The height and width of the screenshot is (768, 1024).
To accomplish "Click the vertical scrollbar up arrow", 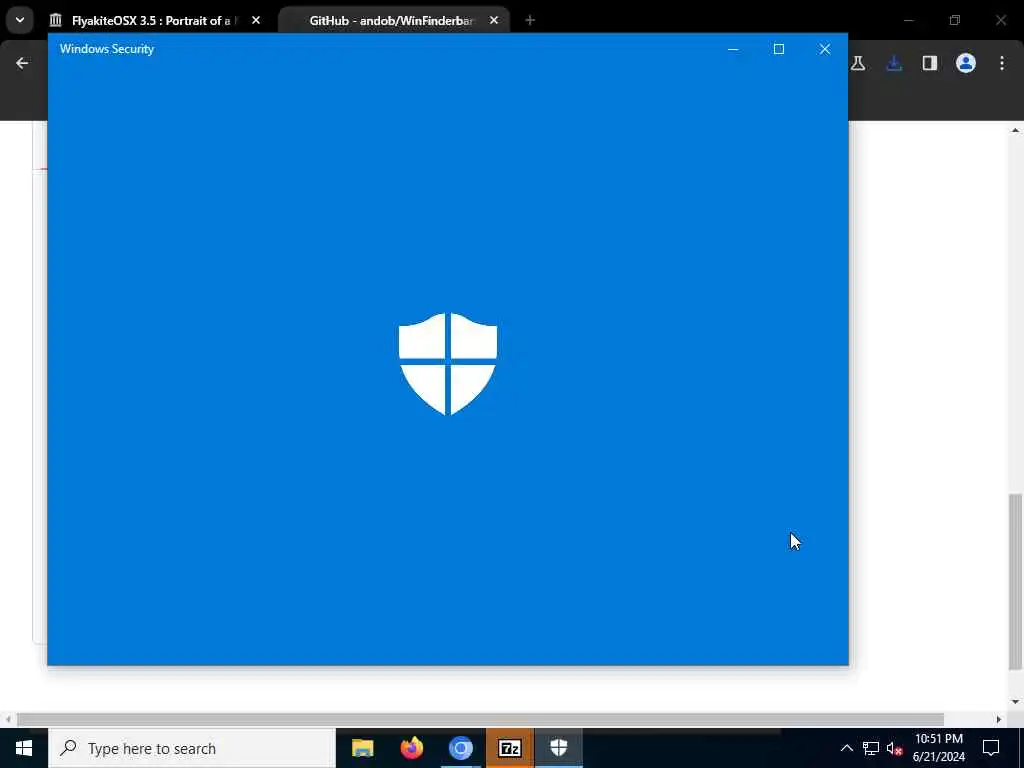I will (x=1015, y=130).
